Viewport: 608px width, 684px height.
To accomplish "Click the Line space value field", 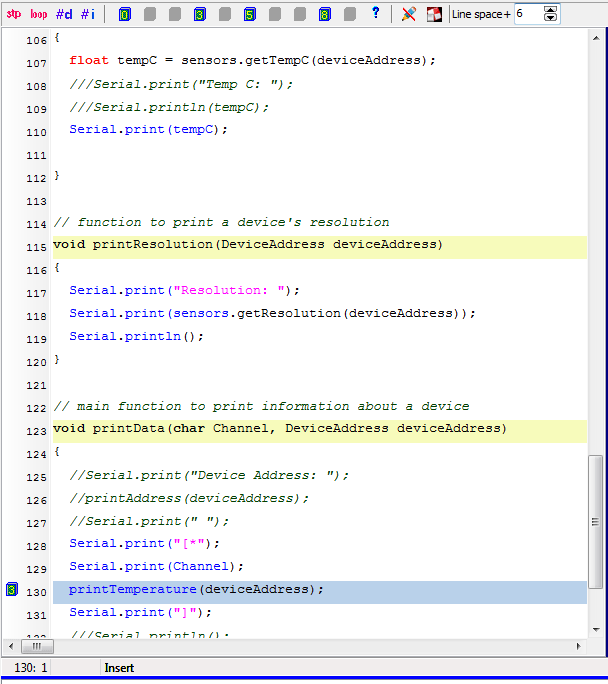I will point(529,14).
